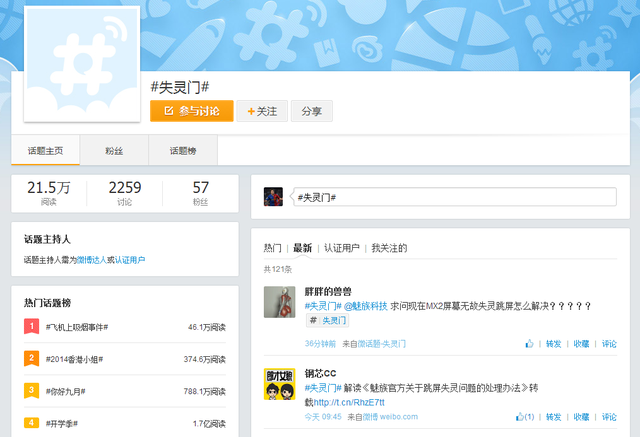Image resolution: width=640 pixels, height=437 pixels.
Task: Open hot topic #开学季#
Action: pos(62,424)
